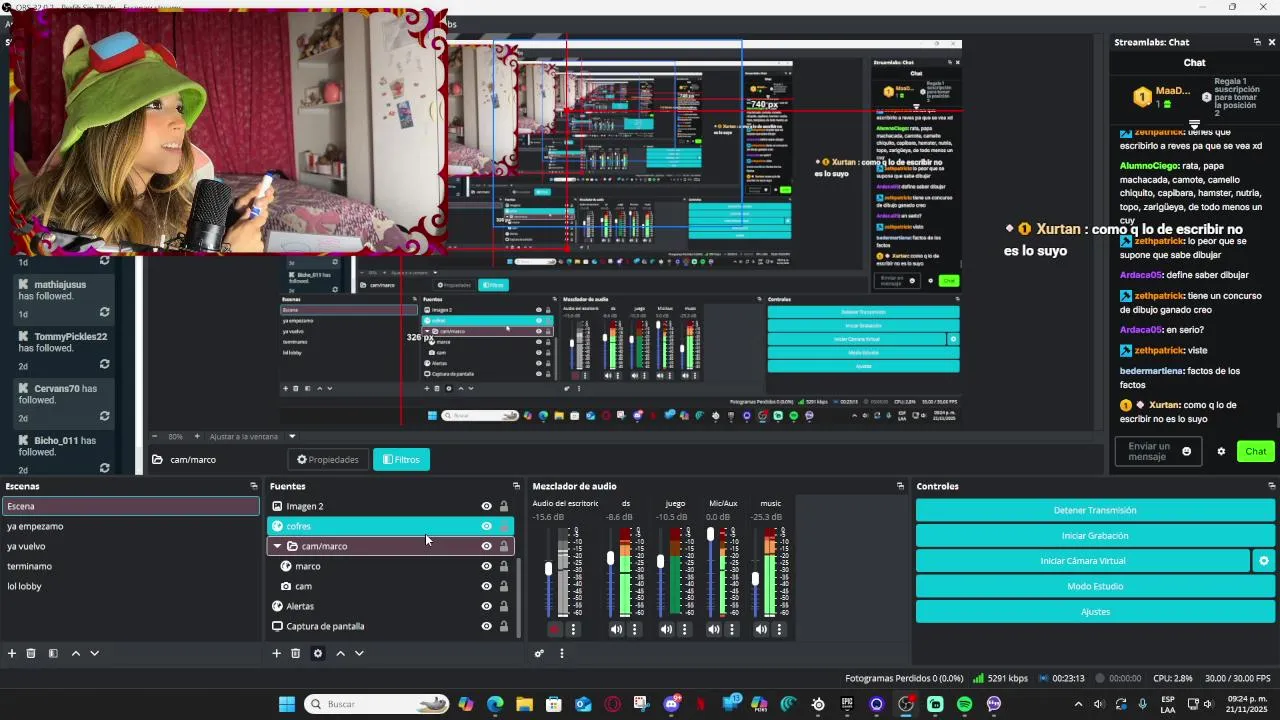Toggle lock on Imagen 2 source
This screenshot has width=1280, height=720.
pos(504,506)
